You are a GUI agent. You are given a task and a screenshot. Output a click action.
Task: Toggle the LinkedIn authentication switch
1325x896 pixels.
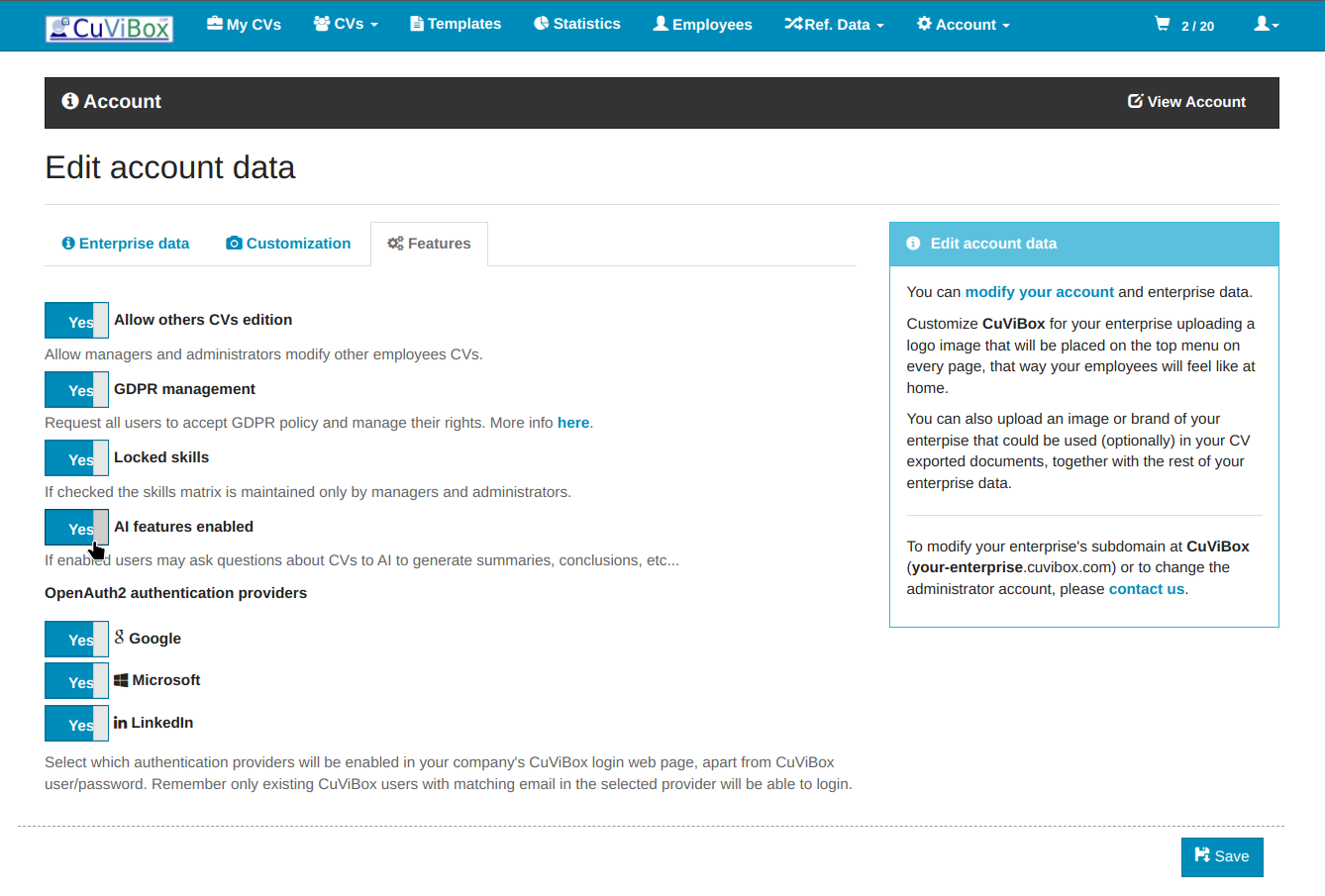click(x=76, y=724)
